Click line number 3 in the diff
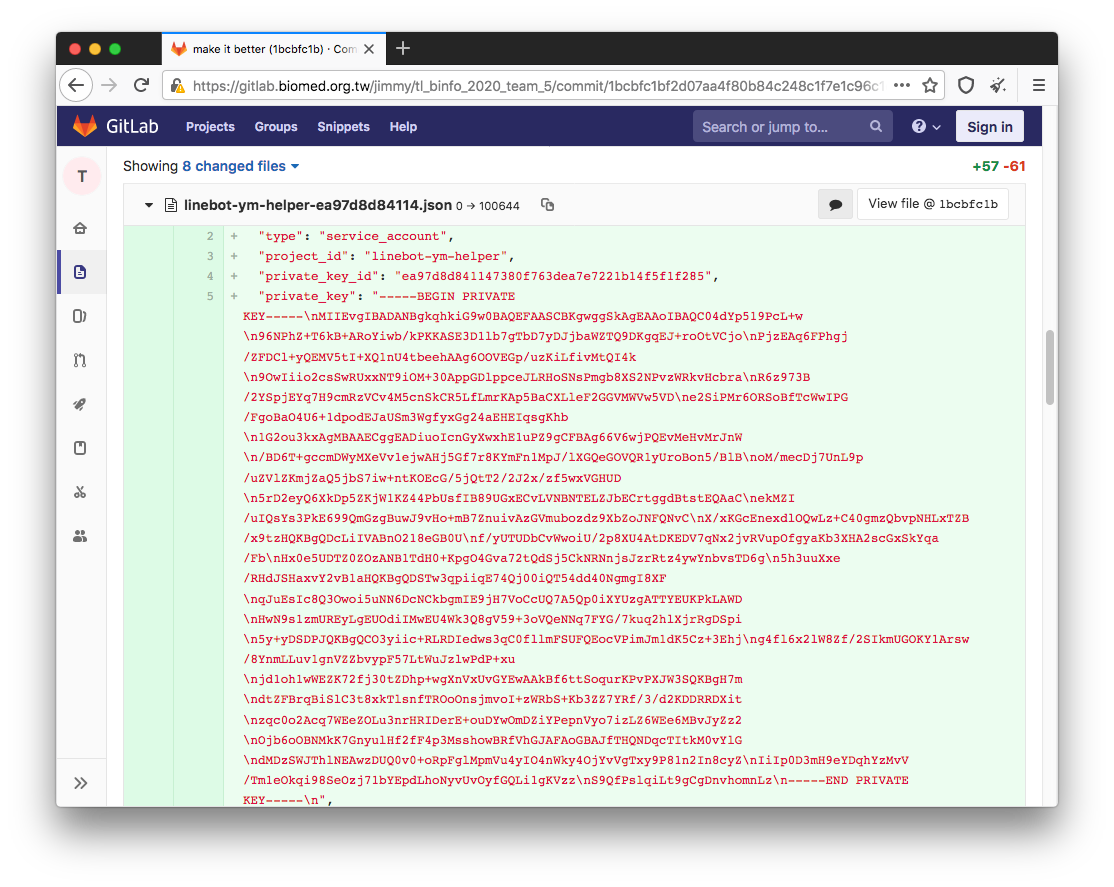 pyautogui.click(x=210, y=256)
